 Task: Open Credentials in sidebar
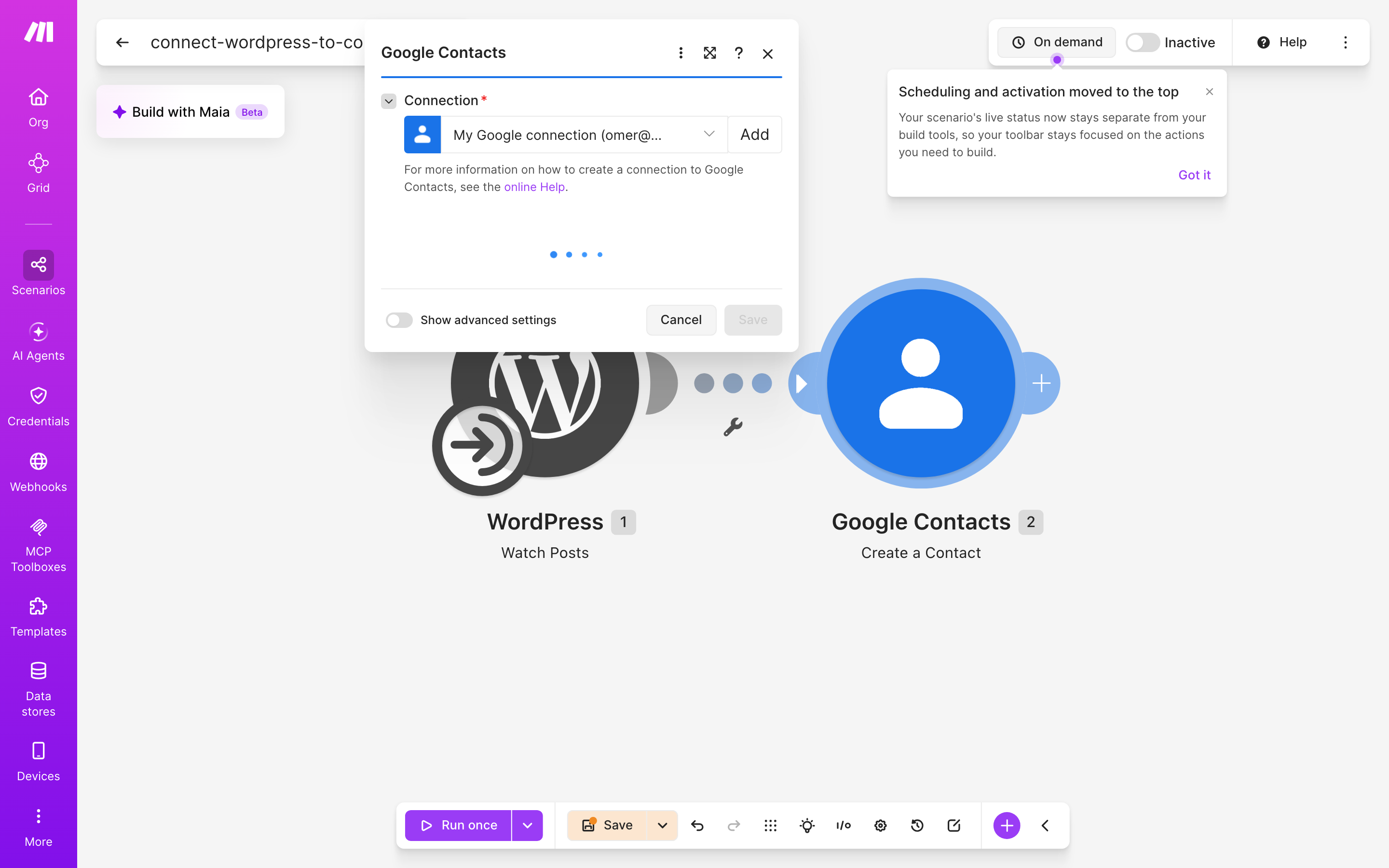coord(39,407)
